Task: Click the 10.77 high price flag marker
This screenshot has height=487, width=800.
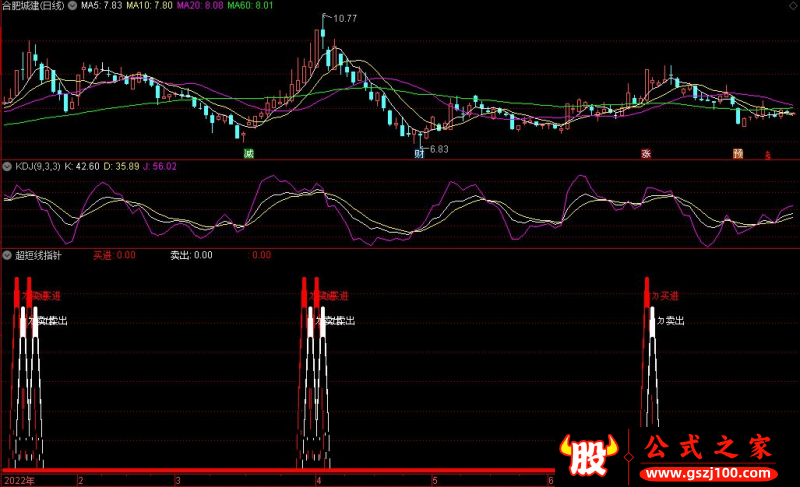Action: (343, 18)
